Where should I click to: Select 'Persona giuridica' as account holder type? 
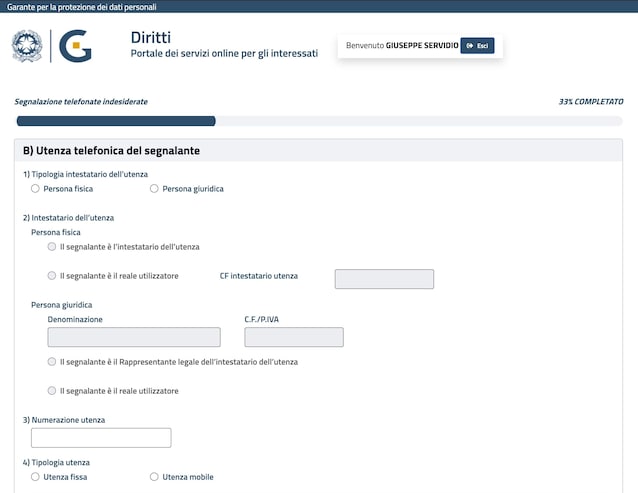[x=154, y=188]
